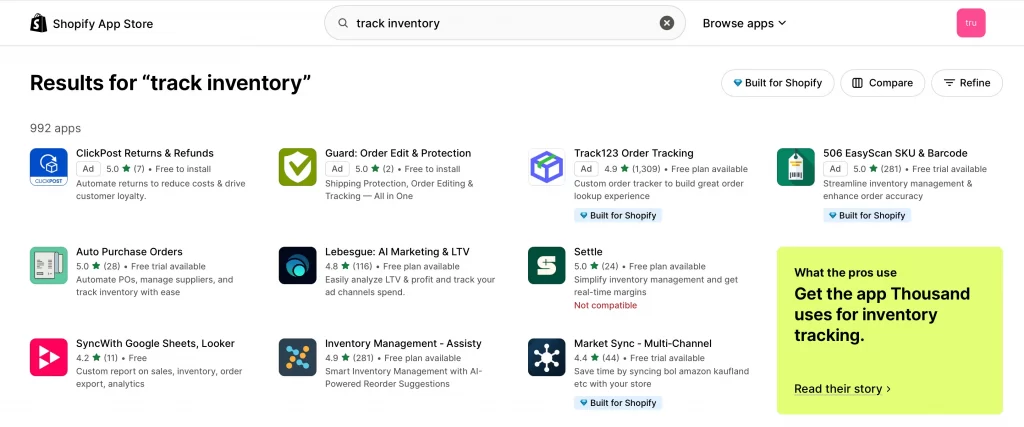Click the 'Smart Inventory Management with AI' description
The height and width of the screenshot is (427, 1024).
click(403, 378)
